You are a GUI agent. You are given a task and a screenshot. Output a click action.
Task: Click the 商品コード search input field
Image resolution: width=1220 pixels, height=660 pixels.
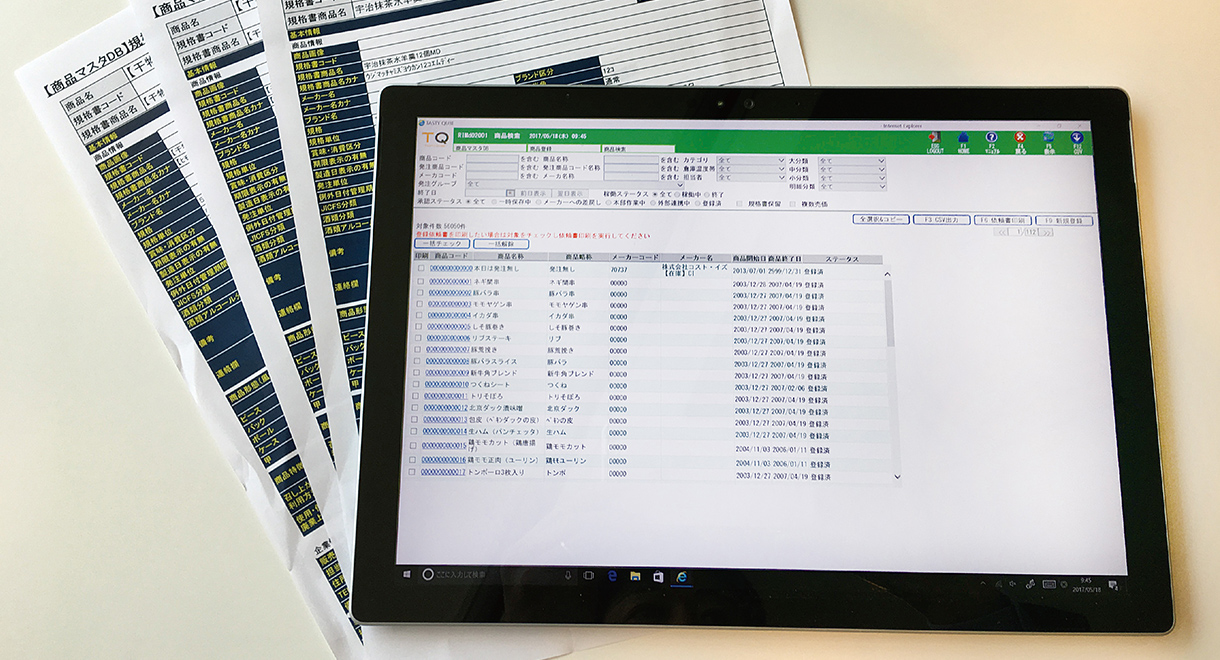coord(491,159)
